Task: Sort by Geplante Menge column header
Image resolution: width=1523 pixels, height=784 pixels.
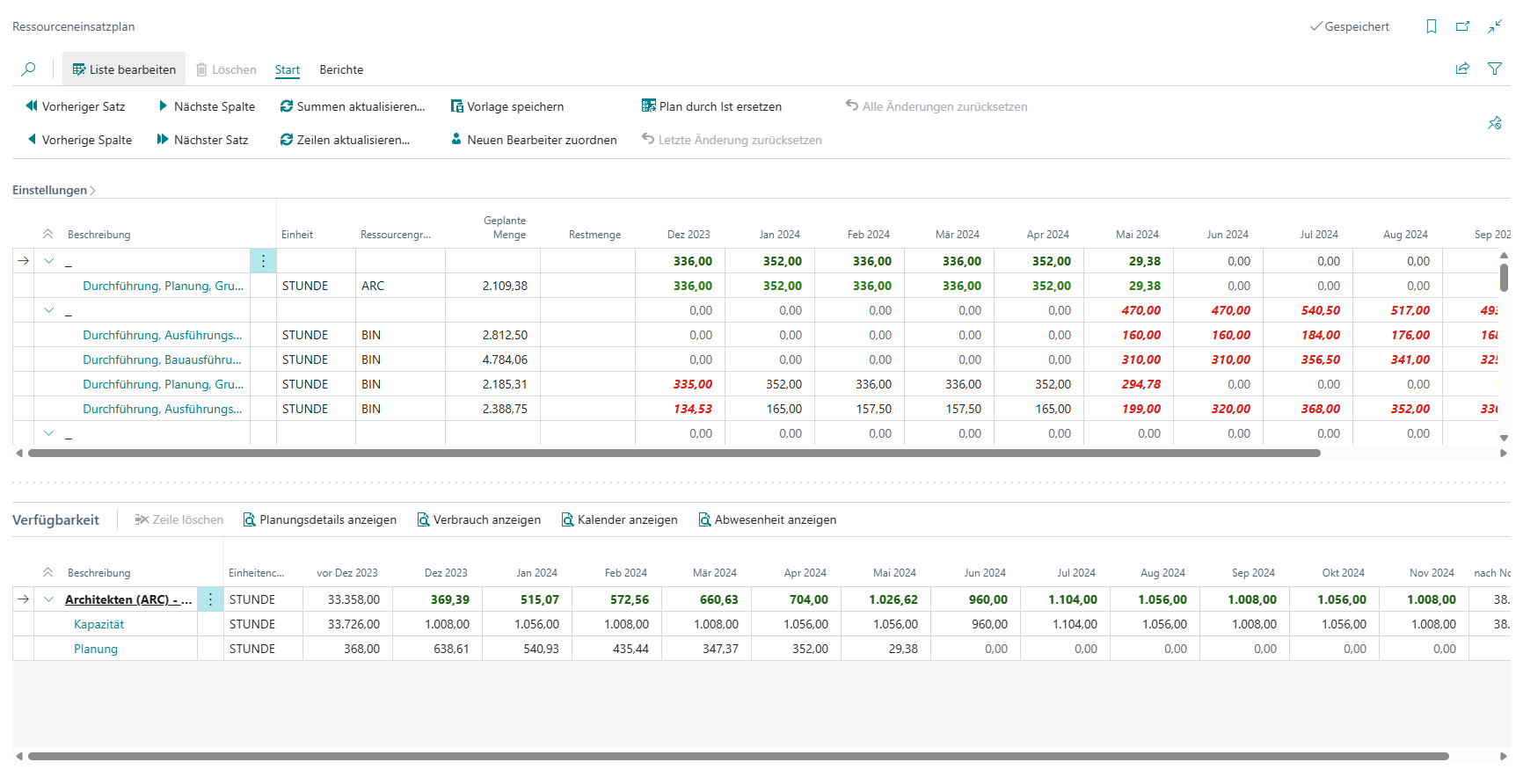Action: [505, 228]
